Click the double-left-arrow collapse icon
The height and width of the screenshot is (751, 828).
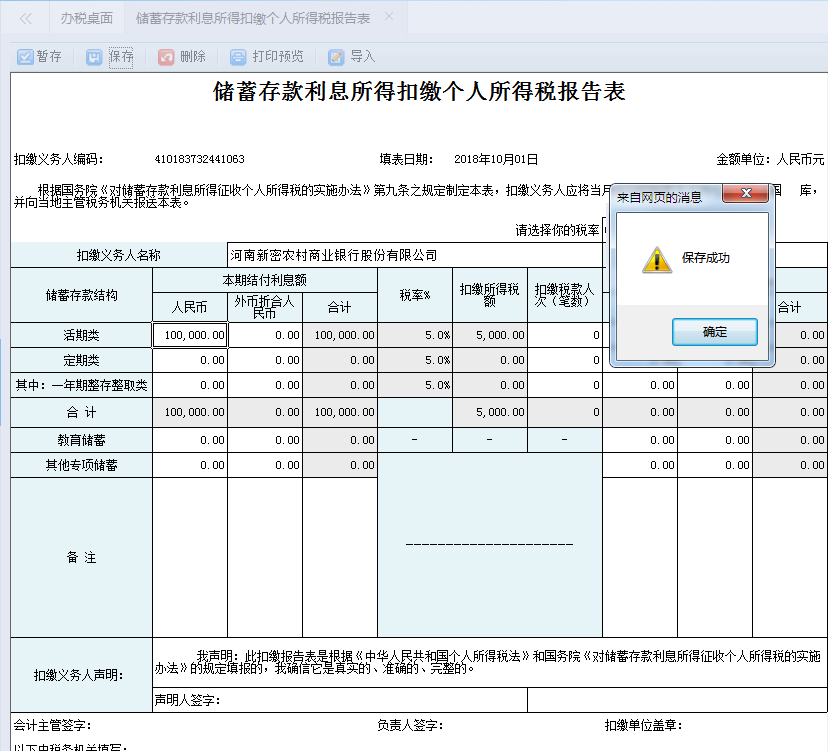tap(25, 17)
